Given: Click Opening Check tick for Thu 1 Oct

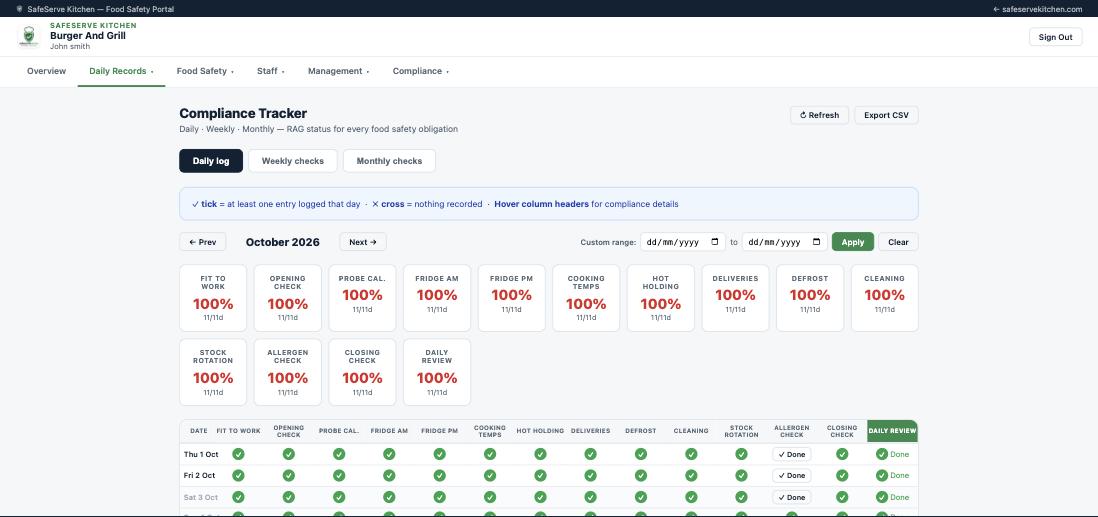Looking at the screenshot, I should pos(289,454).
